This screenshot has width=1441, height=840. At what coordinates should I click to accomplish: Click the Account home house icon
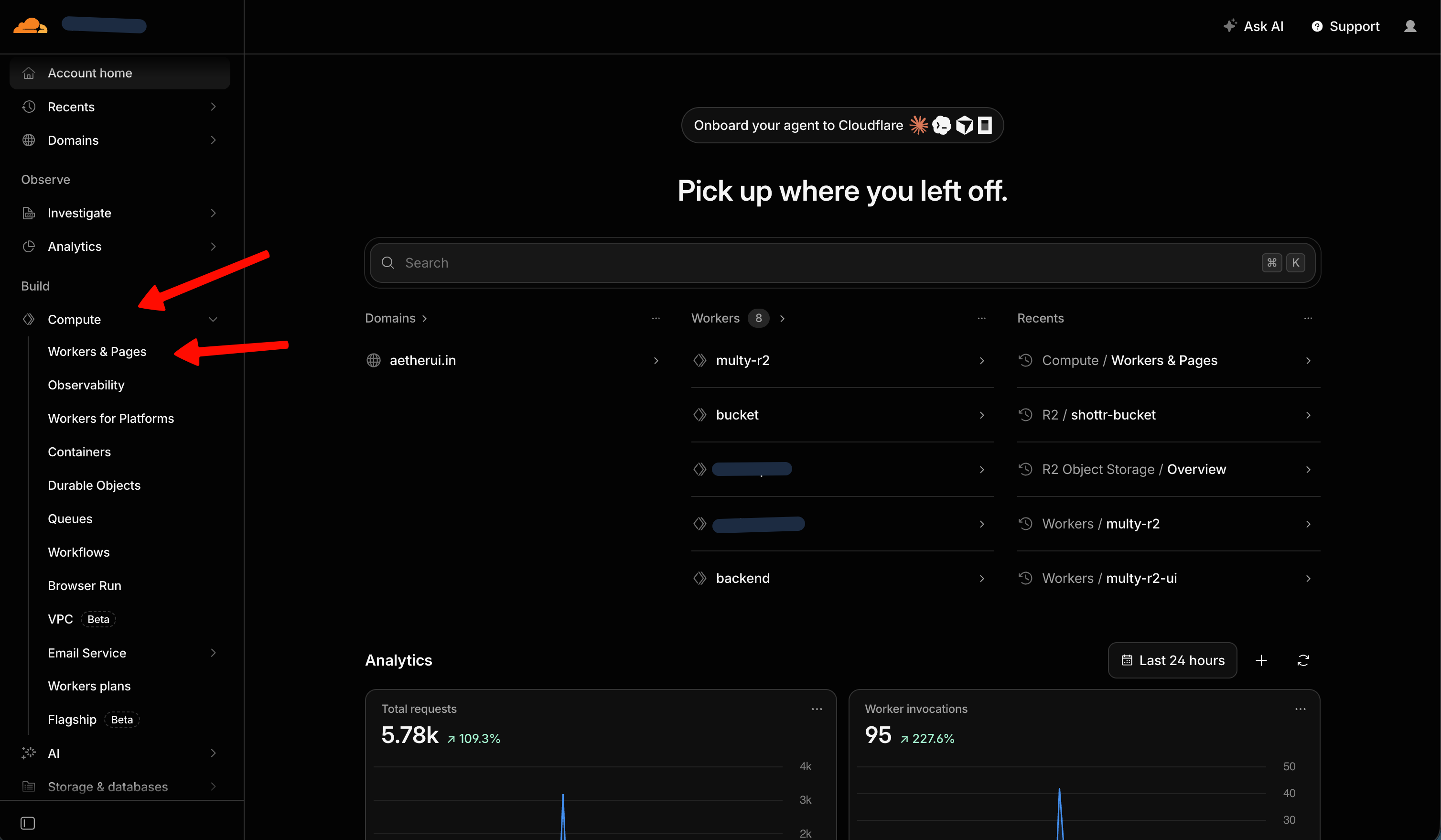pyautogui.click(x=29, y=73)
